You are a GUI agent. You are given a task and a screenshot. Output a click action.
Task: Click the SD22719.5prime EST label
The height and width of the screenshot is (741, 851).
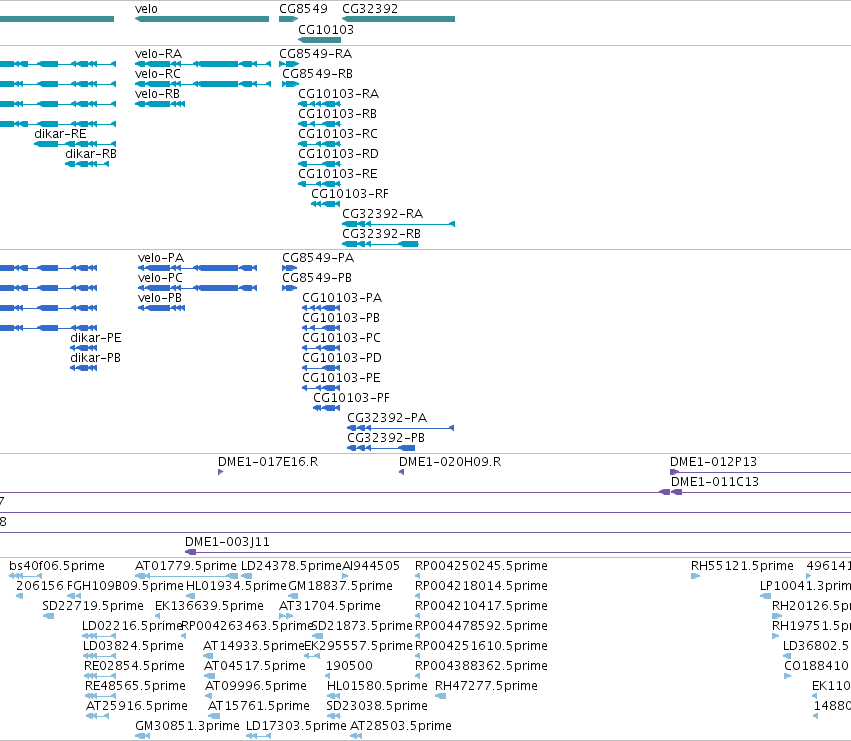coord(93,606)
